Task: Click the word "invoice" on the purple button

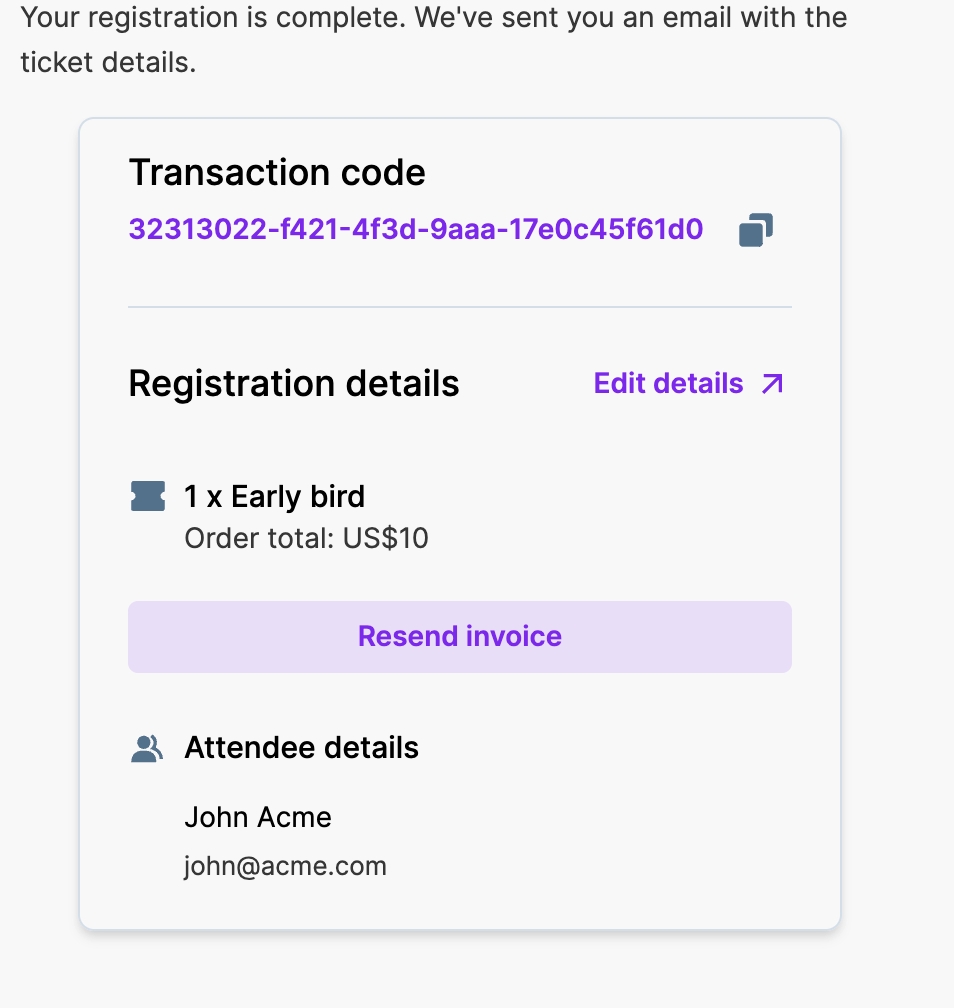Action: click(x=514, y=637)
